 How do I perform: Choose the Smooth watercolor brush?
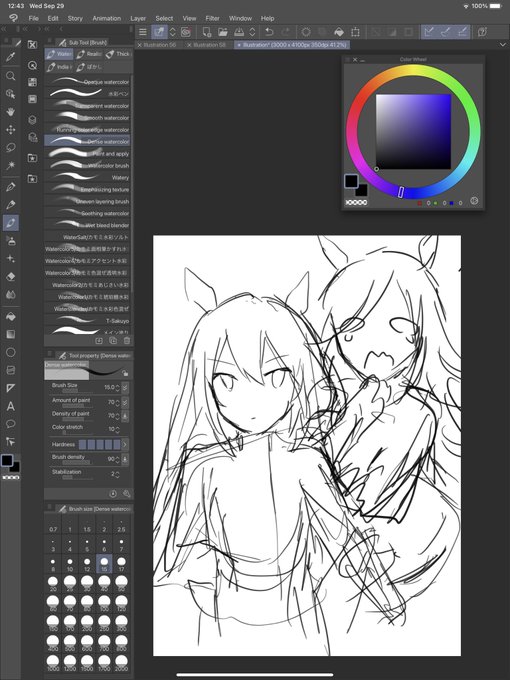coord(87,118)
